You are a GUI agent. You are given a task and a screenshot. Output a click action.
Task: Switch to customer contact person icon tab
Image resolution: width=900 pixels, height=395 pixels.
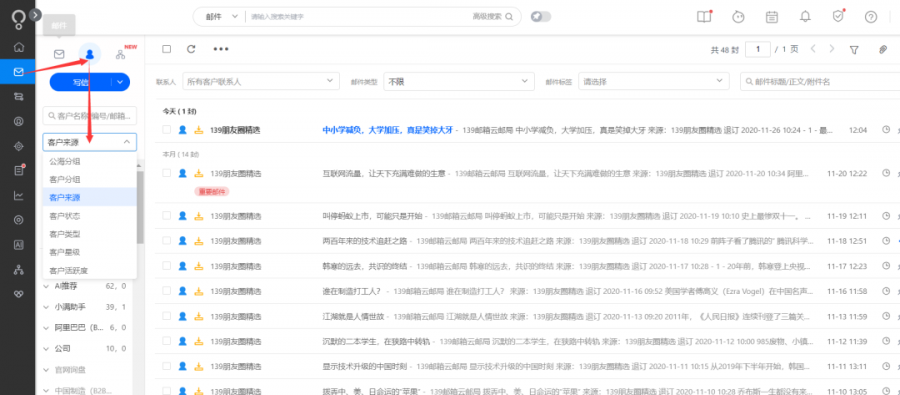[x=90, y=54]
